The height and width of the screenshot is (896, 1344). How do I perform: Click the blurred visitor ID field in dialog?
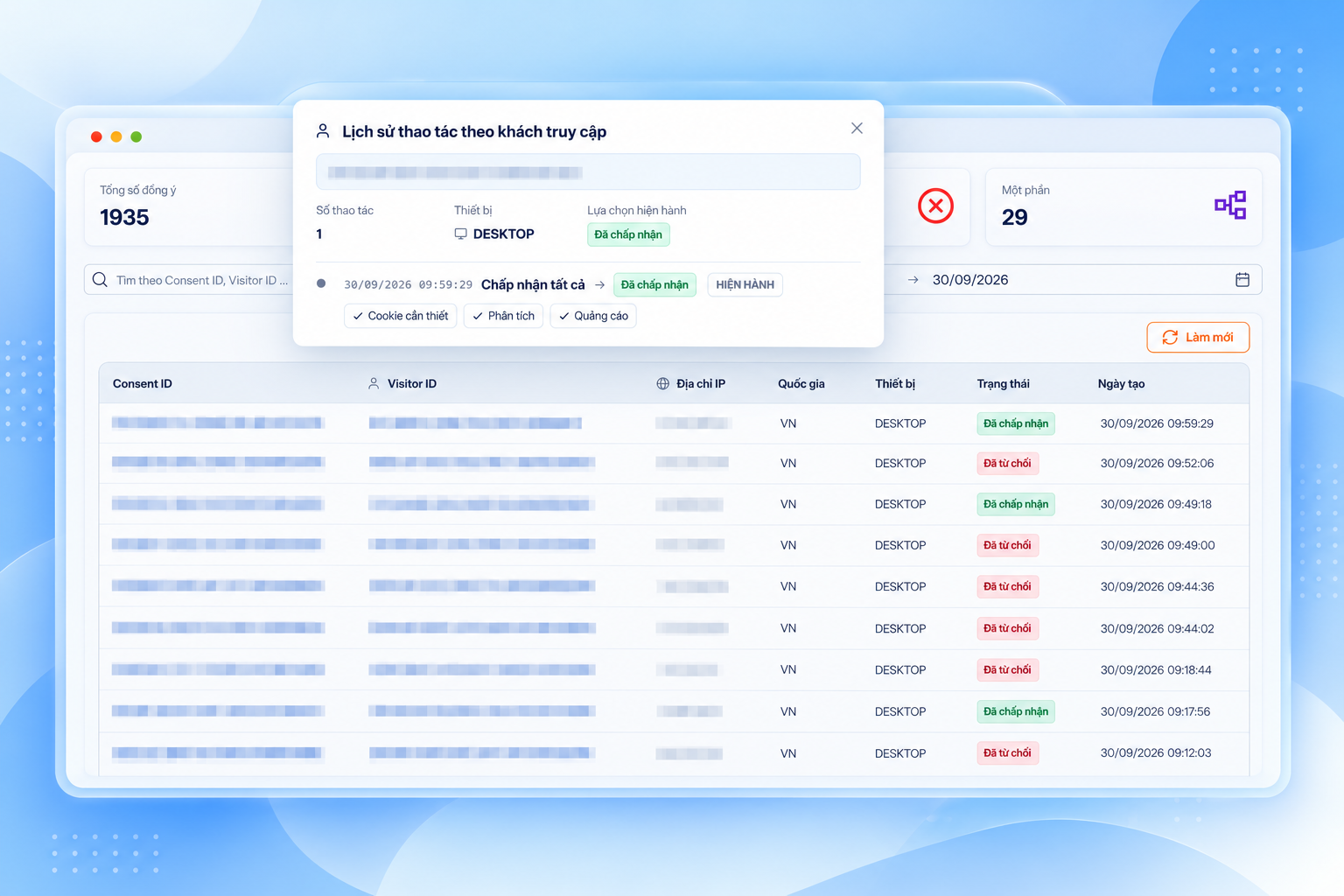tap(588, 172)
